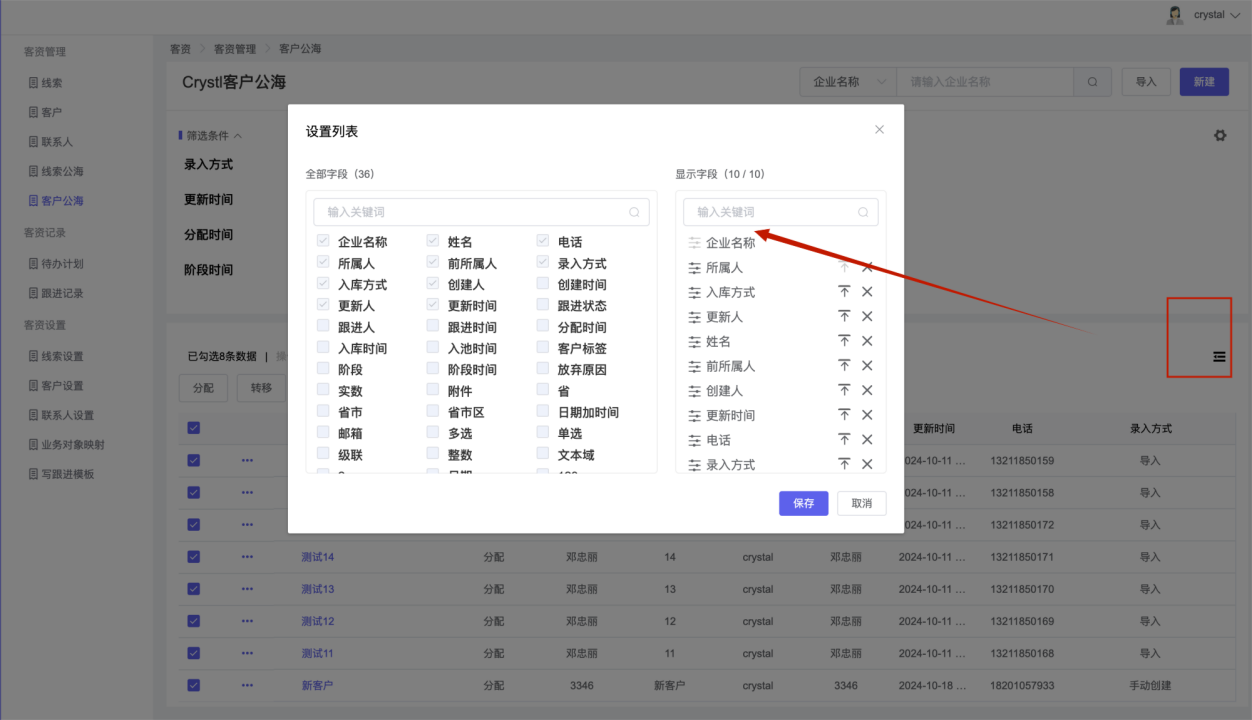Deselect the 测试13 row checkbox
Image resolution: width=1252 pixels, height=720 pixels.
pyautogui.click(x=194, y=589)
